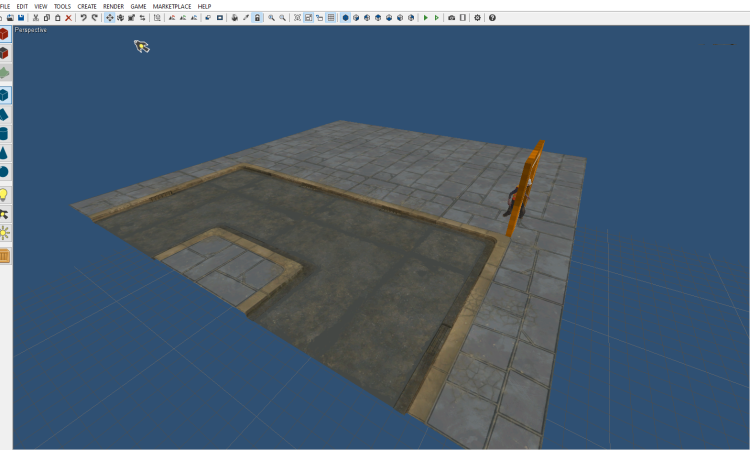Toggle the lock icon in toolbar
The image size is (750, 450).
click(x=257, y=18)
